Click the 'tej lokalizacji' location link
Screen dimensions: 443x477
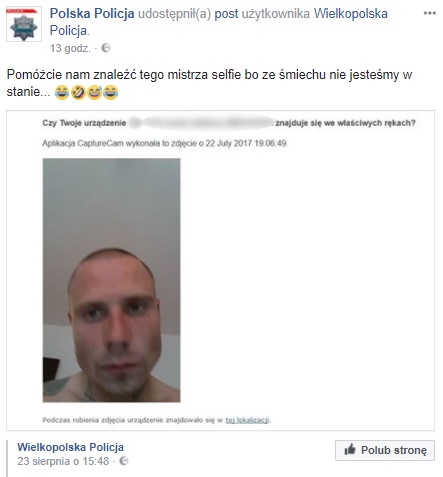pyautogui.click(x=247, y=420)
